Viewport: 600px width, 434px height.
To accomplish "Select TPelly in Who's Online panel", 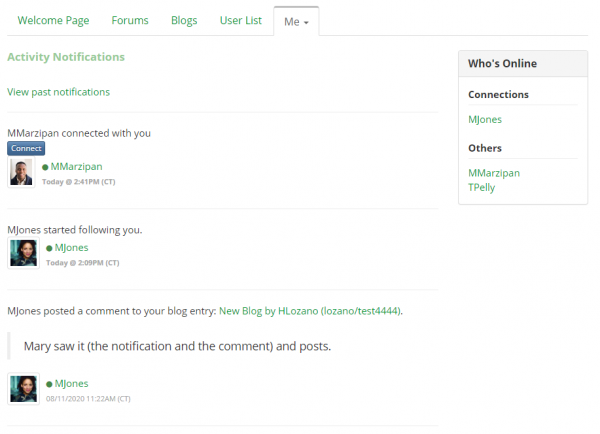I will 481,188.
